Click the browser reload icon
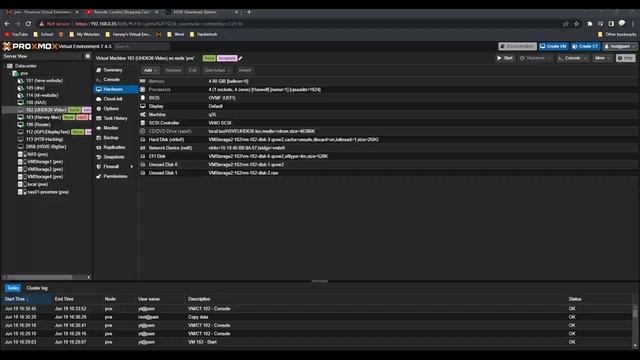The height and width of the screenshot is (360, 640). [x=28, y=24]
